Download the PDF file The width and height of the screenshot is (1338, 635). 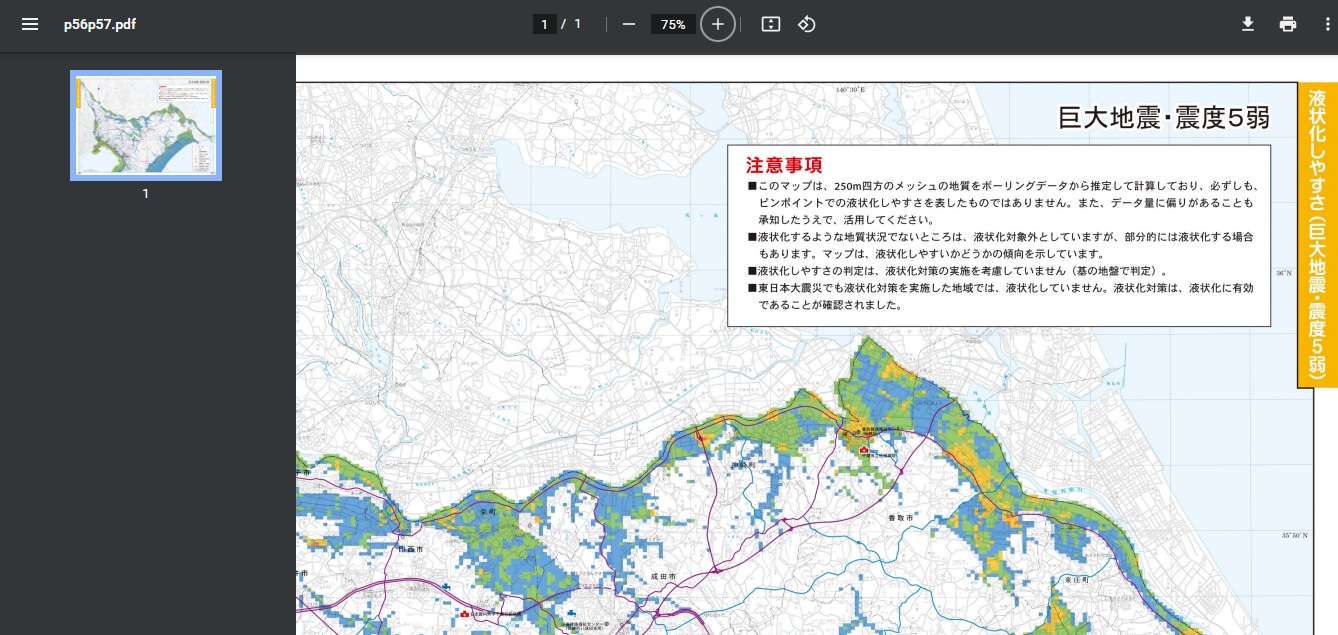(x=1247, y=24)
